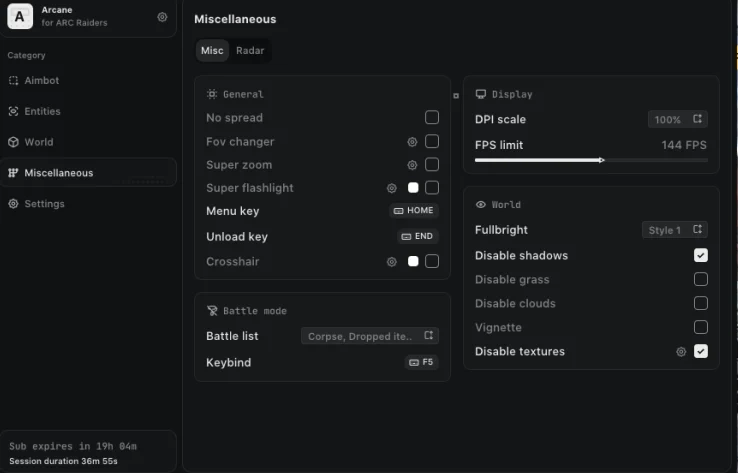The image size is (738, 473).
Task: Enable the Disable grass checkbox
Action: point(700,279)
